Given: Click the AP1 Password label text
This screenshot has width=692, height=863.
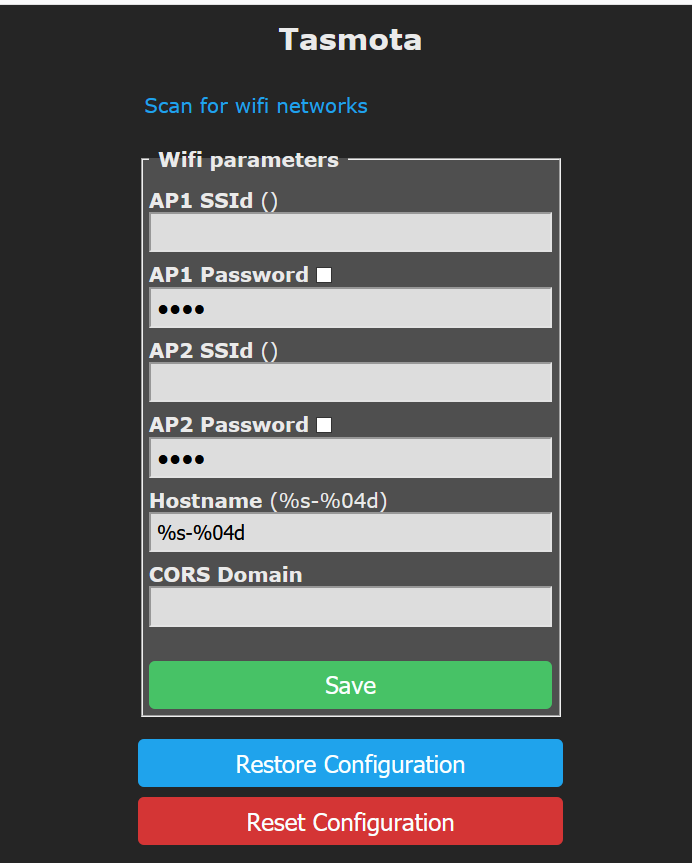Looking at the screenshot, I should click(229, 275).
